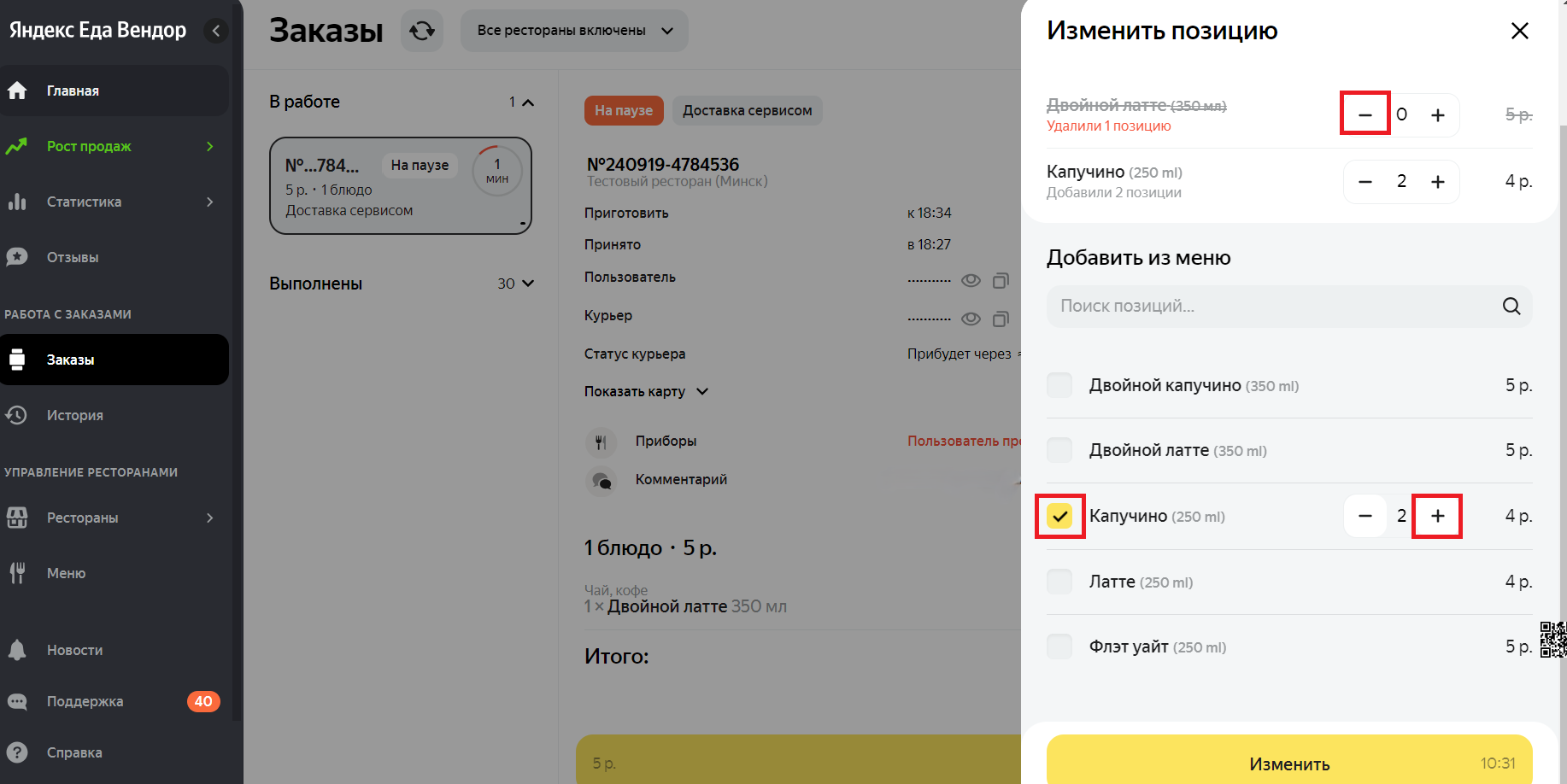Decrease Капучино quantity in the order list
This screenshot has width=1567, height=784.
(x=1365, y=181)
